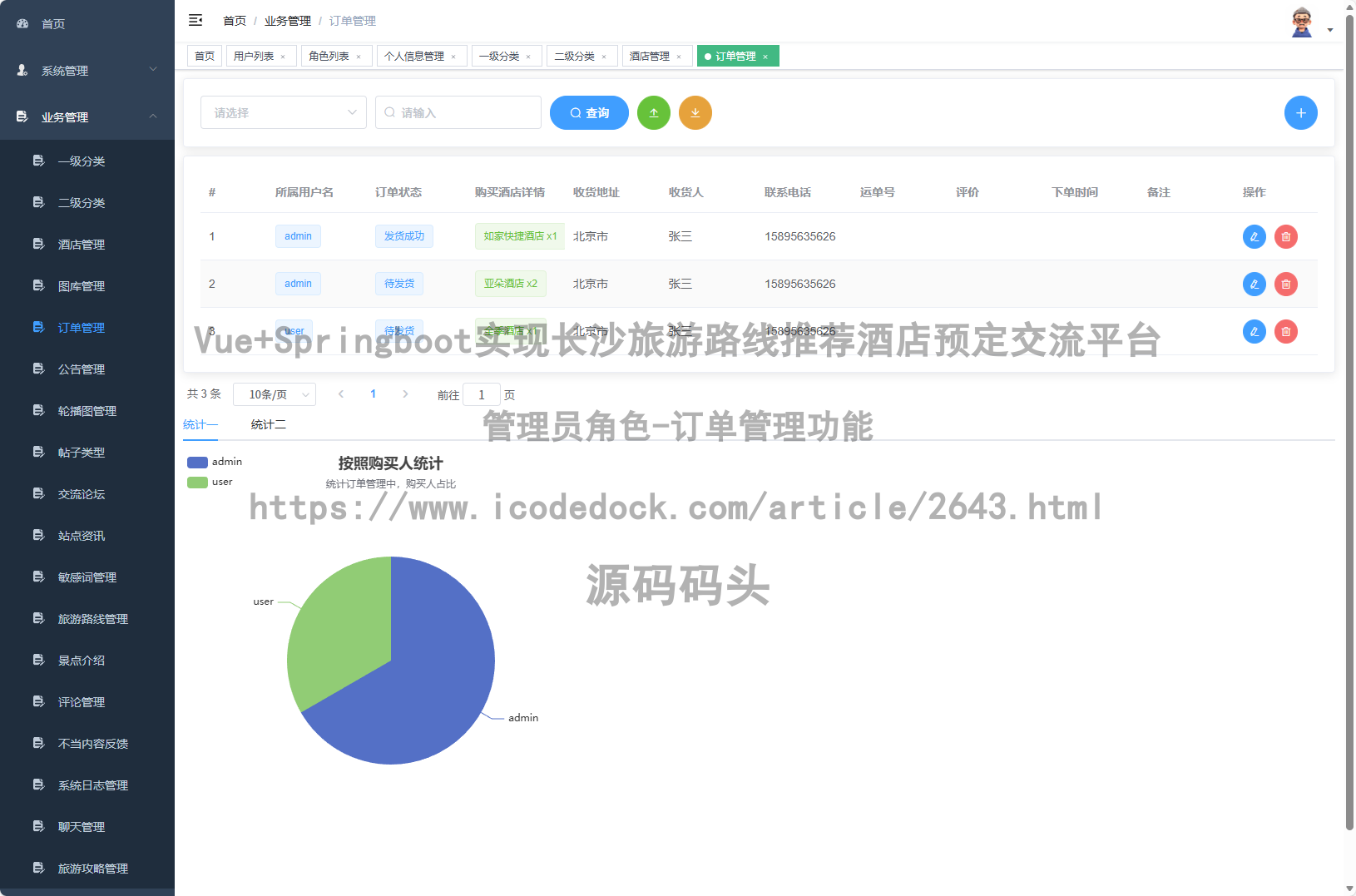This screenshot has width=1356, height=896.
Task: Click the page number input field
Action: point(482,394)
